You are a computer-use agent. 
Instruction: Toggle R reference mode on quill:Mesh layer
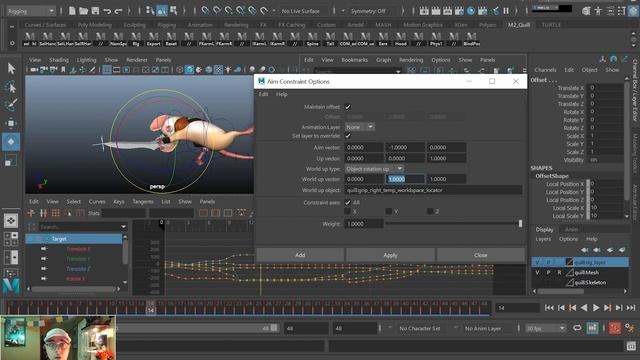[x=559, y=272]
